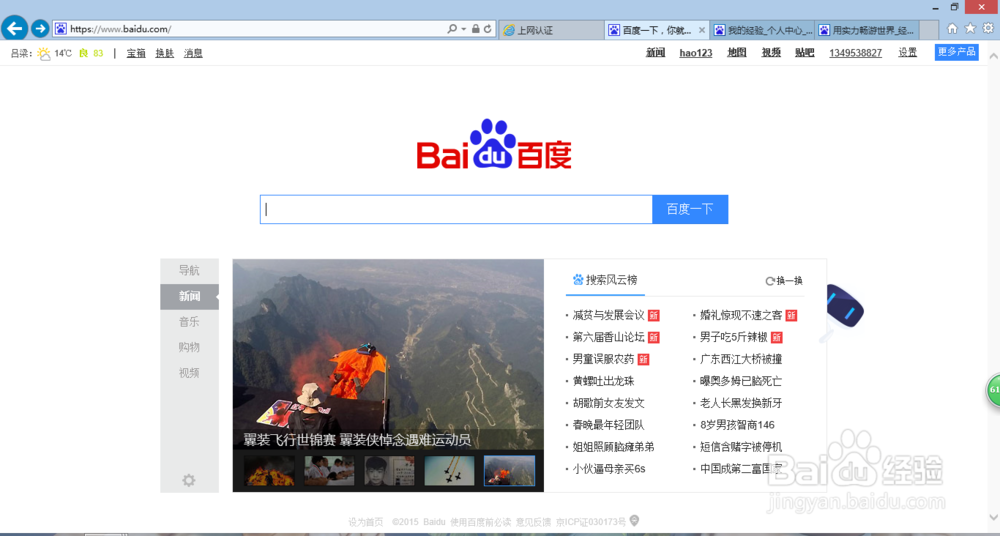Open the 意见反馈 footer link

(533, 522)
